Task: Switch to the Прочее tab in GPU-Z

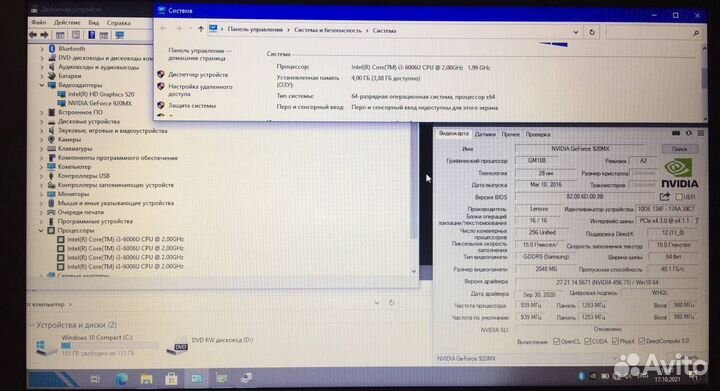Action: pyautogui.click(x=511, y=134)
